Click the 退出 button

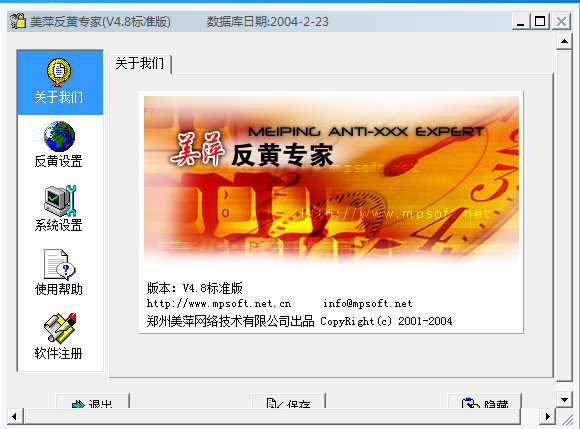coord(92,401)
